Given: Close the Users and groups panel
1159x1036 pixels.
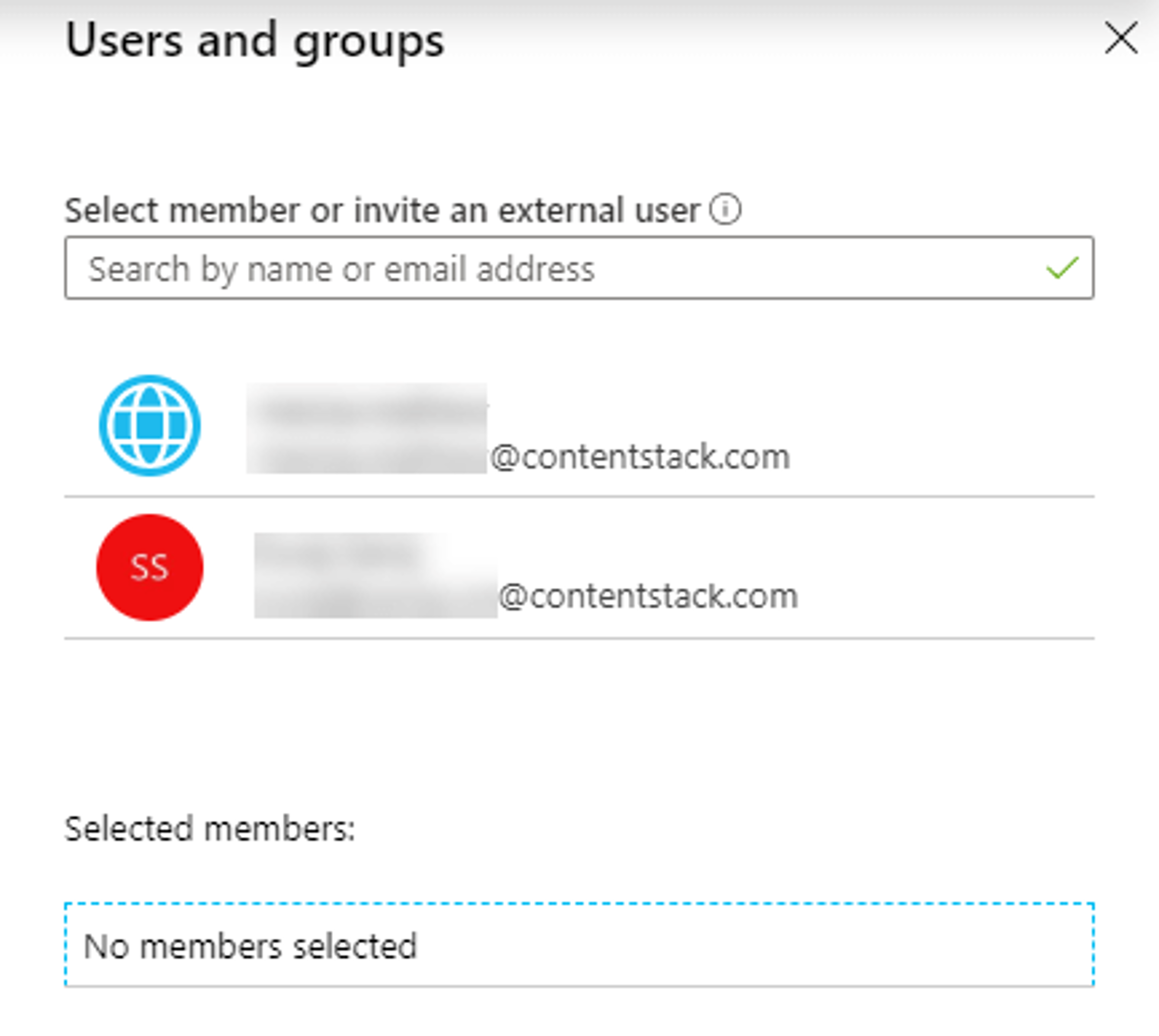Looking at the screenshot, I should pos(1121,38).
